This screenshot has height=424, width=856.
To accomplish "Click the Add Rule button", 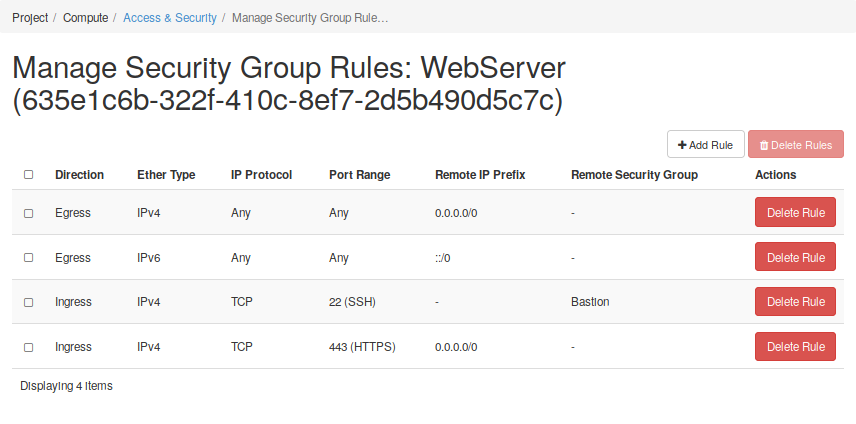I will click(705, 145).
